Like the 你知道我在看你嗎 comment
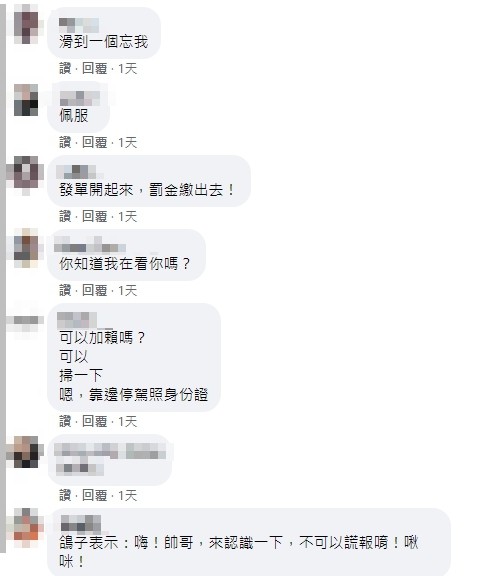 click(65, 291)
